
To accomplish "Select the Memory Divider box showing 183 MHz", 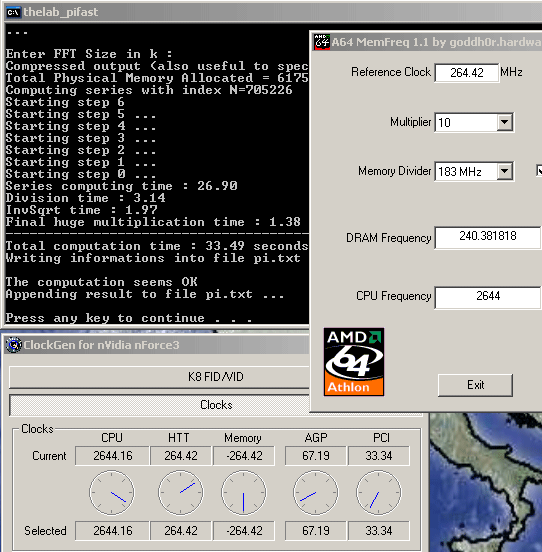I will [474, 171].
